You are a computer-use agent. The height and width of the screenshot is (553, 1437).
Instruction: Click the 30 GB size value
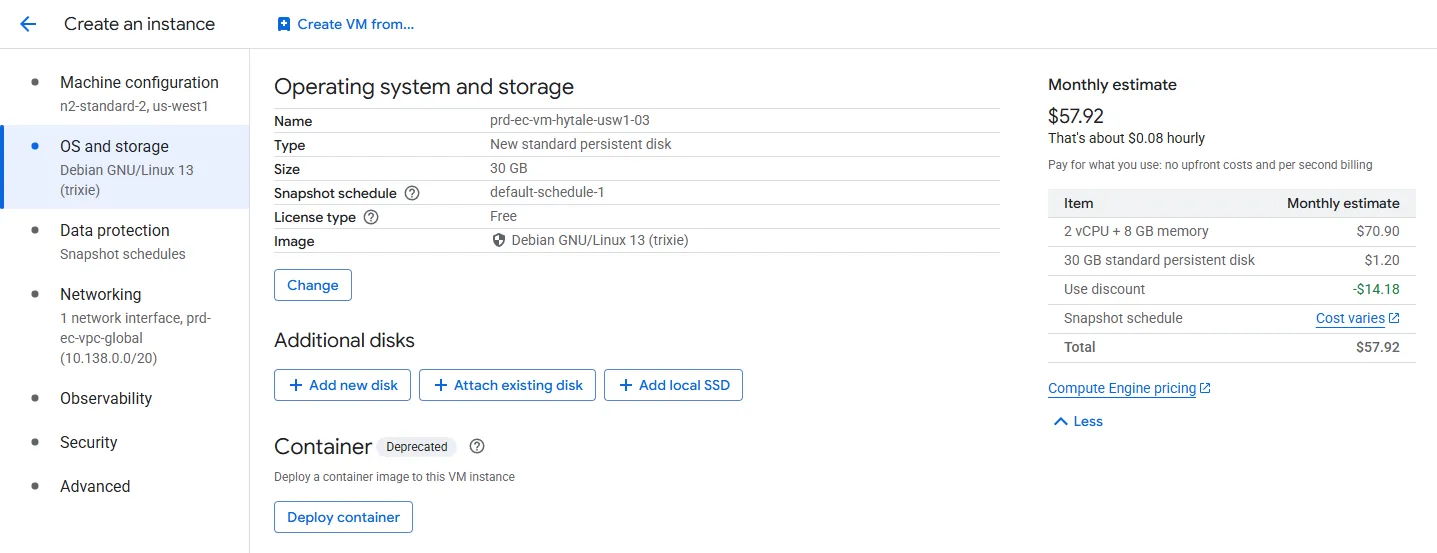(x=509, y=168)
